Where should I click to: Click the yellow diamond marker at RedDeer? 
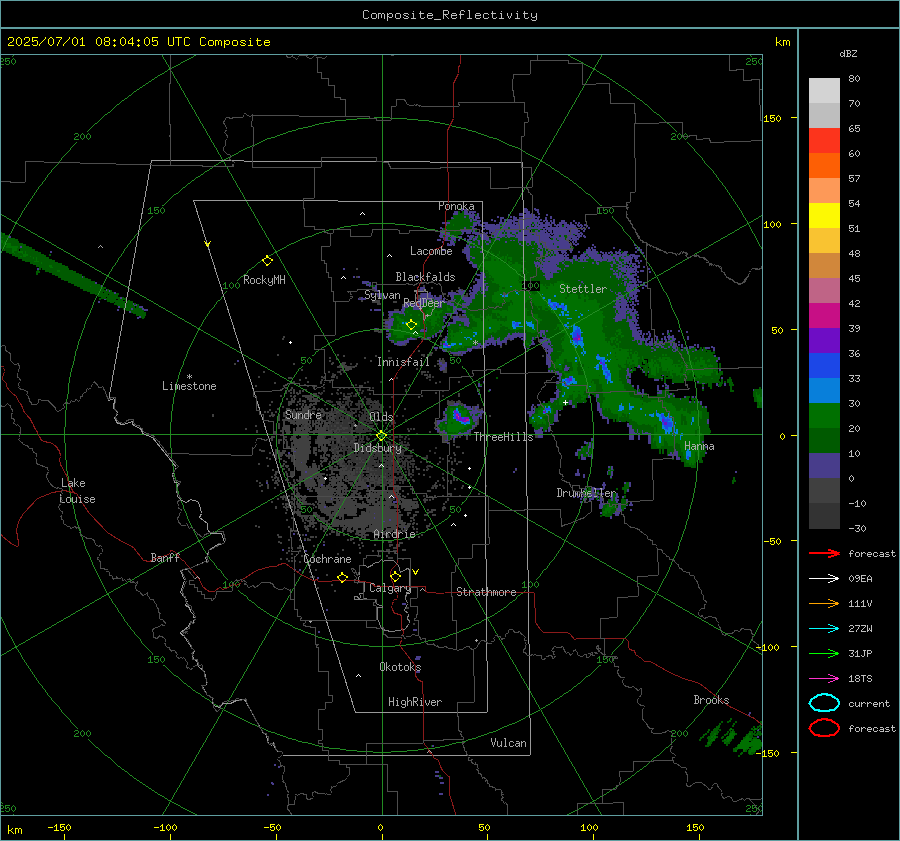(x=412, y=325)
